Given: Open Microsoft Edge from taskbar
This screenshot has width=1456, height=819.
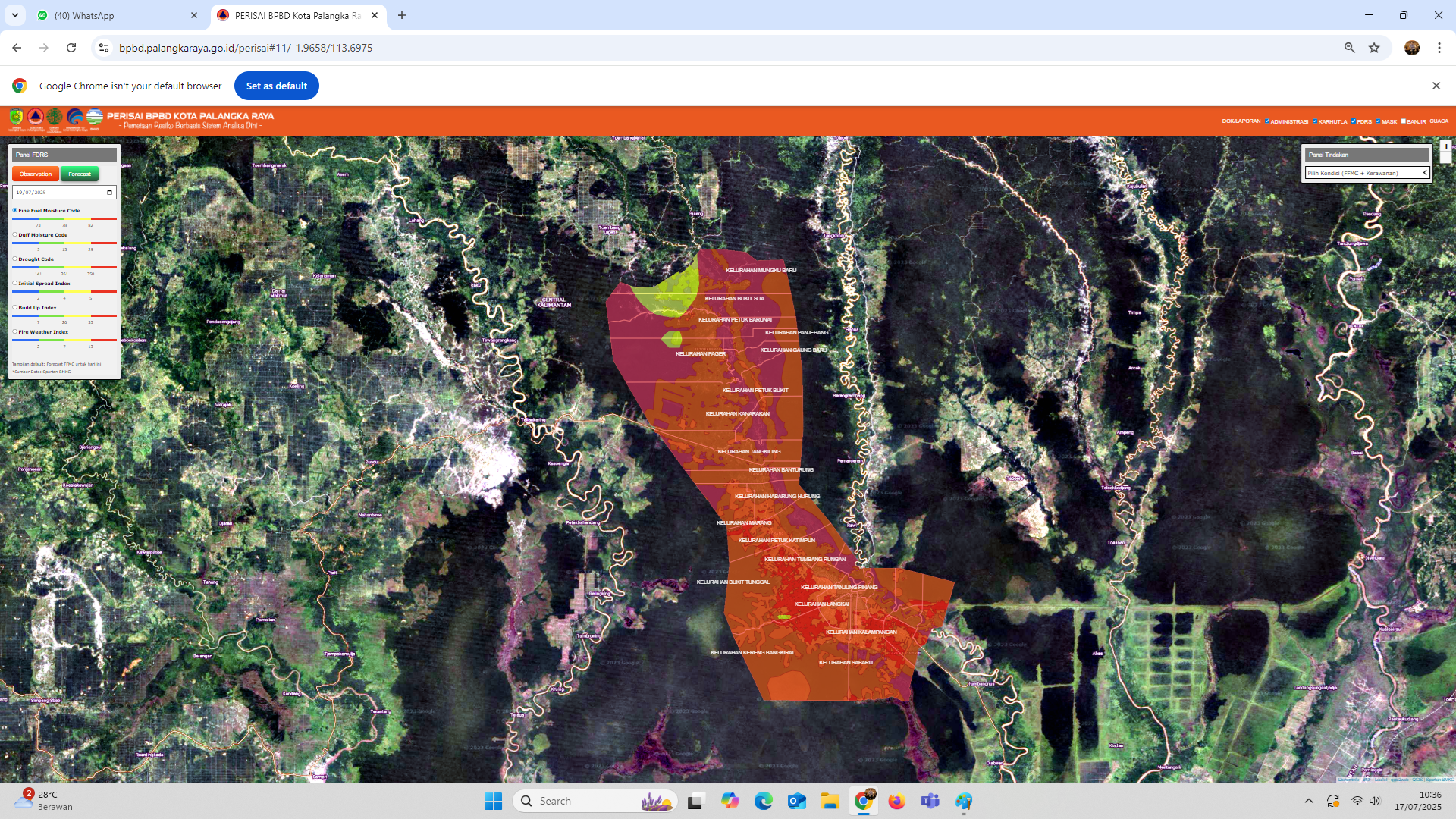Looking at the screenshot, I should 764,801.
